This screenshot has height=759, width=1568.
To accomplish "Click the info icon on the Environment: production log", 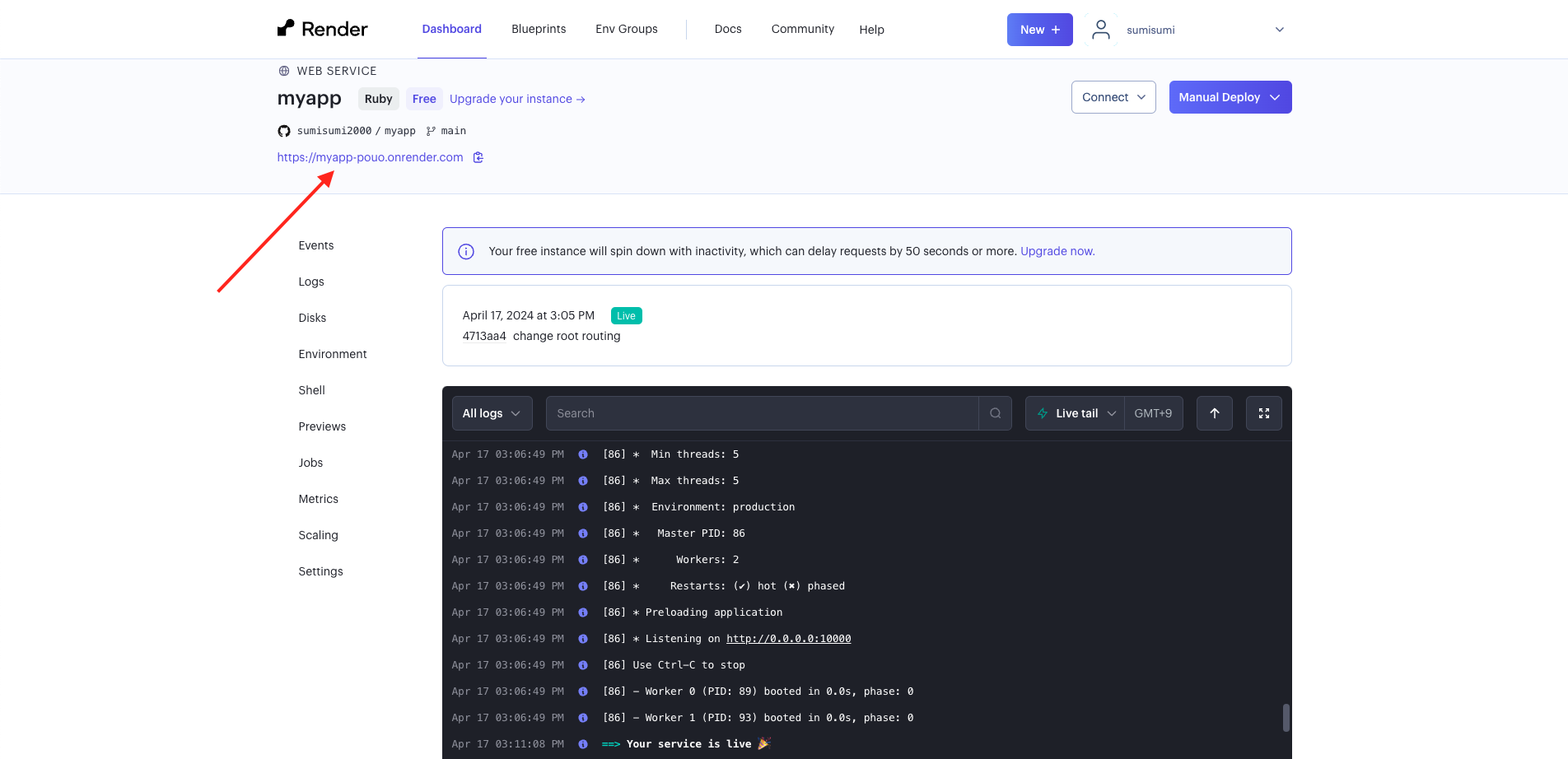I will click(x=583, y=507).
